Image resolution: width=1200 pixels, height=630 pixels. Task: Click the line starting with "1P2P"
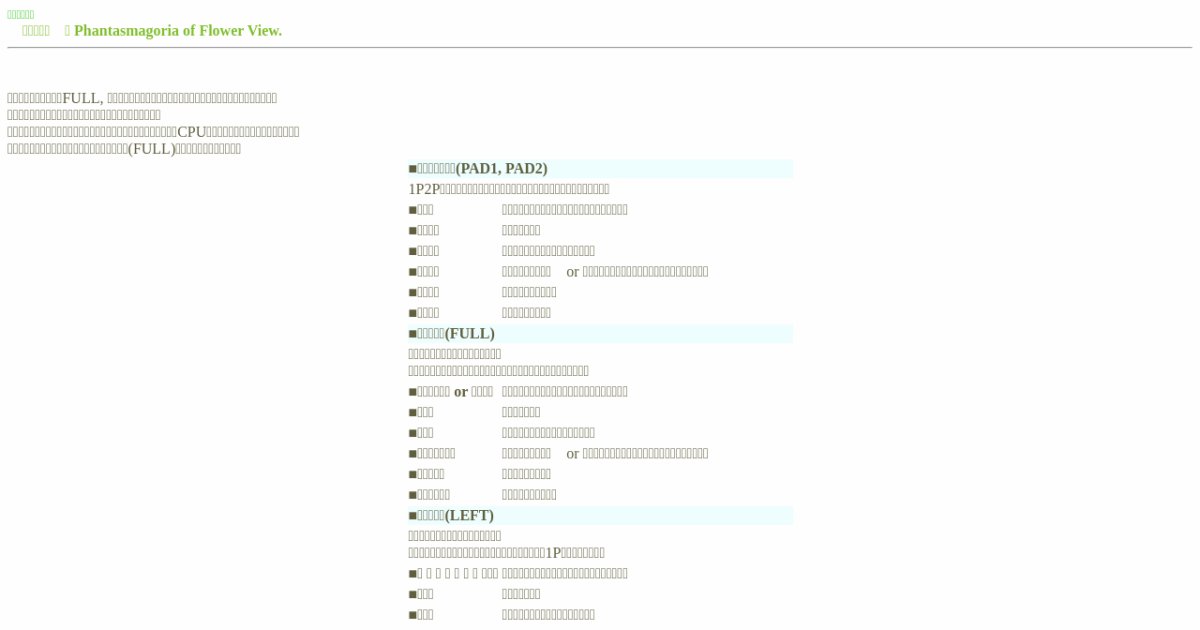click(x=508, y=189)
